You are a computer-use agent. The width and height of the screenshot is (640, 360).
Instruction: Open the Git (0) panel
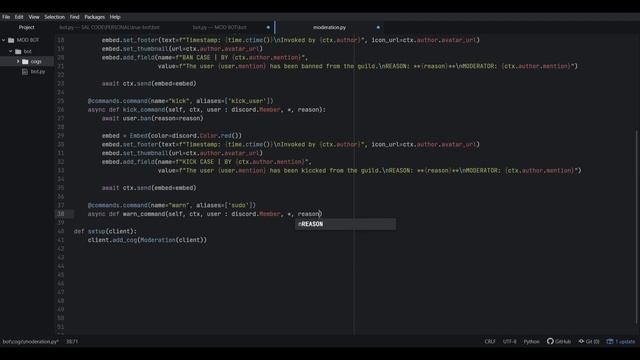(x=589, y=341)
